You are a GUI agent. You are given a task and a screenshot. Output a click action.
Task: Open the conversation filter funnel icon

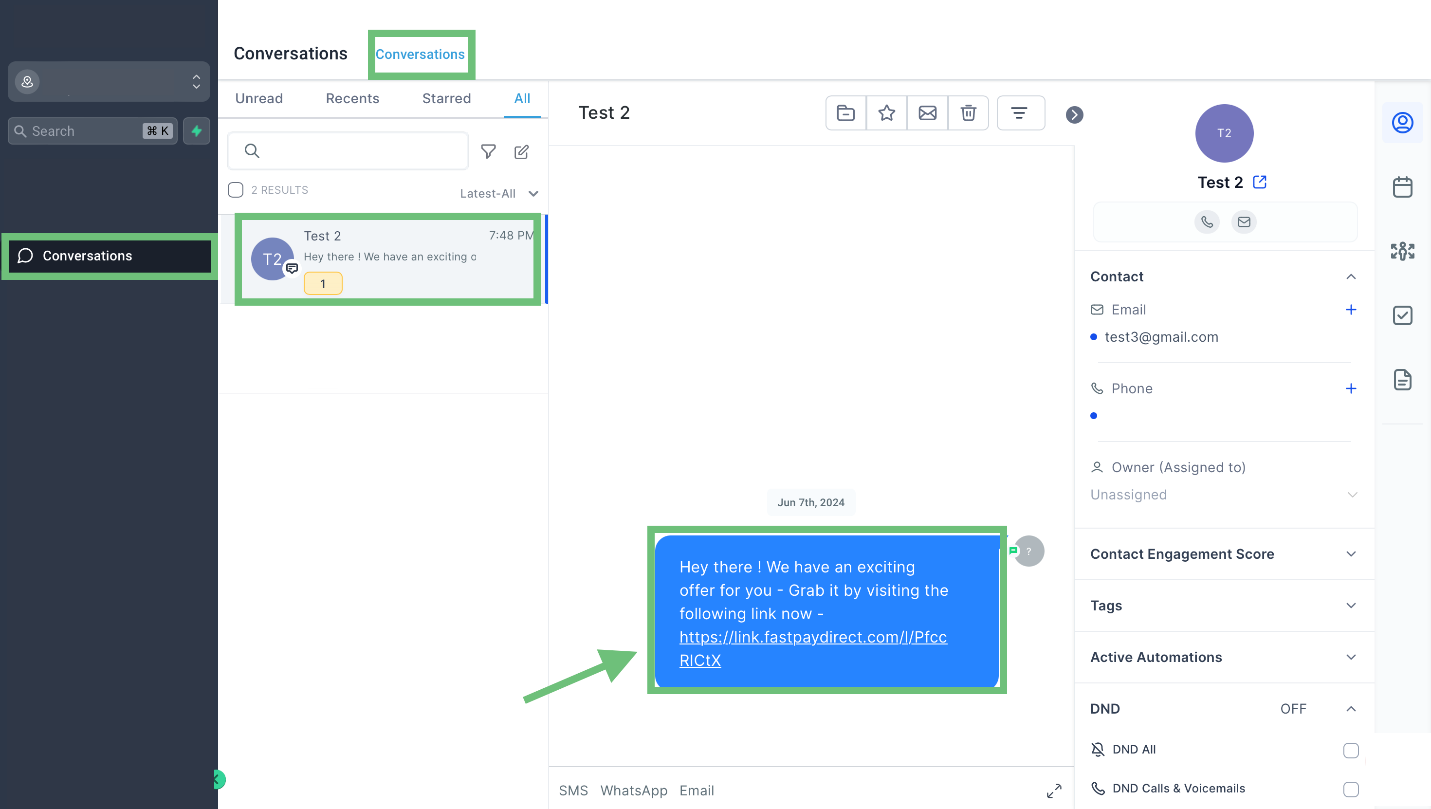pos(488,152)
